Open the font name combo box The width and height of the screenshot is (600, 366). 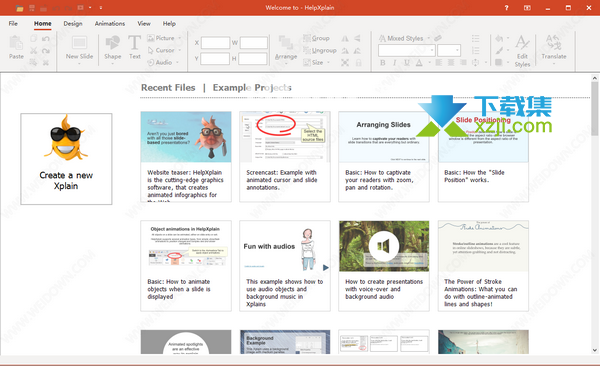[x=407, y=50]
